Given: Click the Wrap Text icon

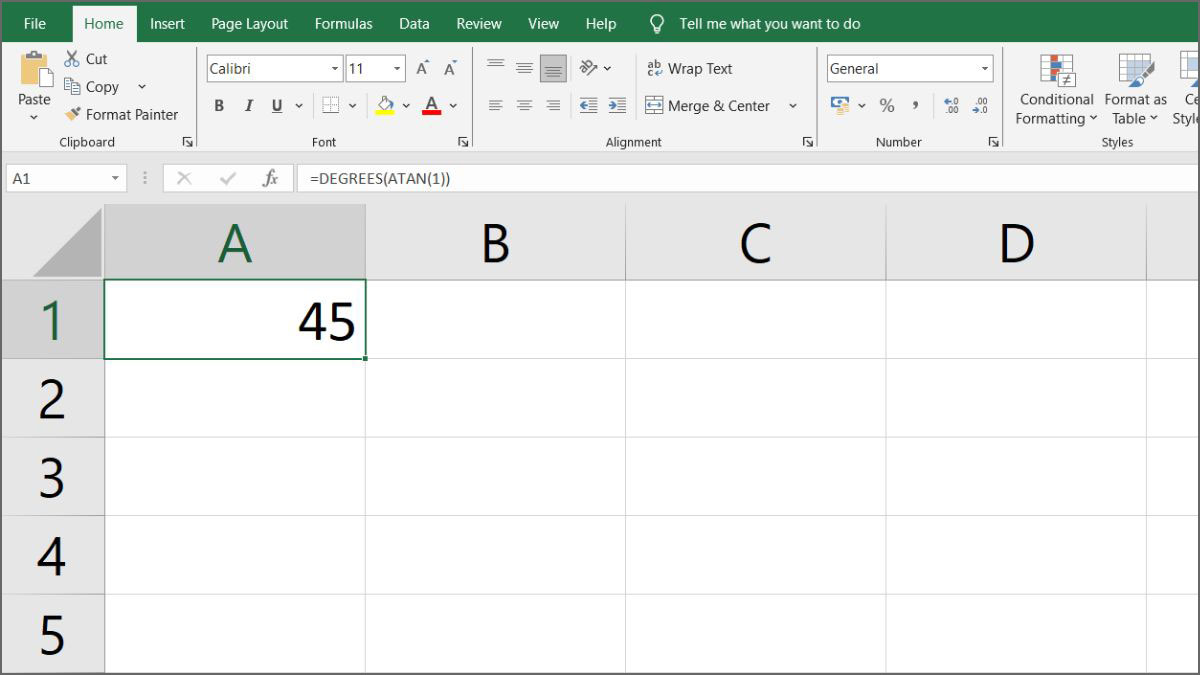Looking at the screenshot, I should [x=689, y=68].
